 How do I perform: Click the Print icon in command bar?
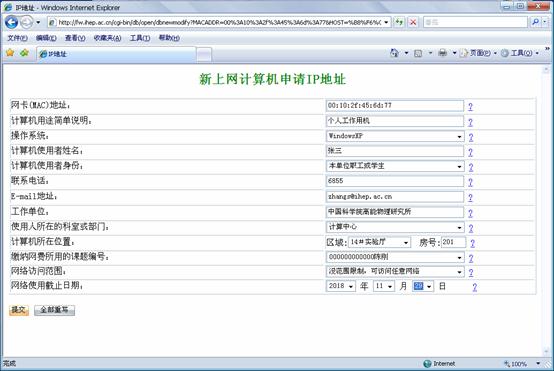(442, 53)
